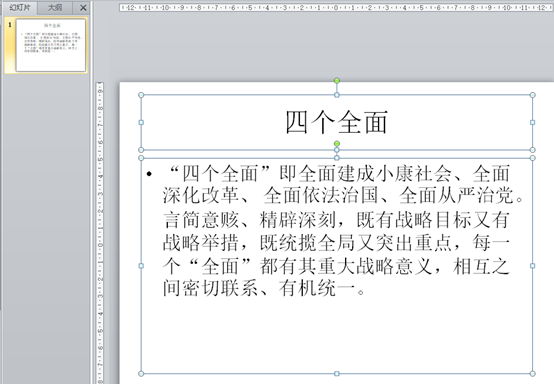Click the green rotation handle of body text box

coord(337,144)
